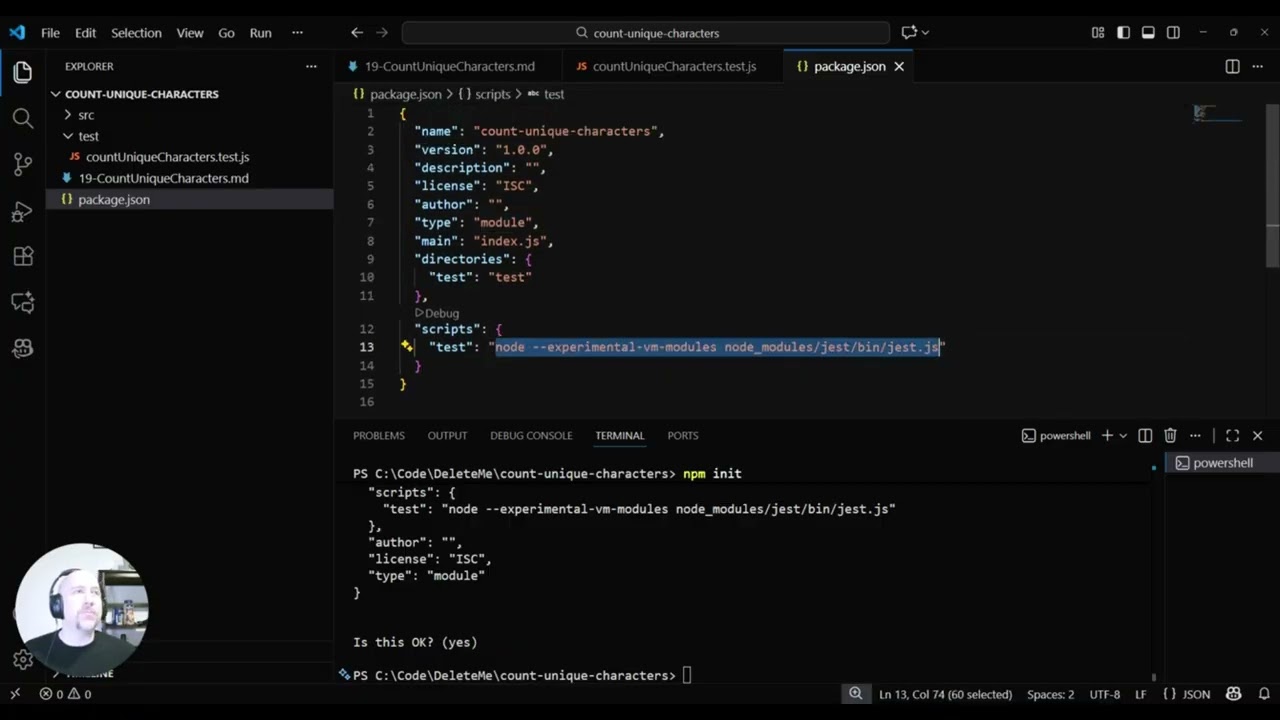Change end of line sequence LF

(1141, 694)
